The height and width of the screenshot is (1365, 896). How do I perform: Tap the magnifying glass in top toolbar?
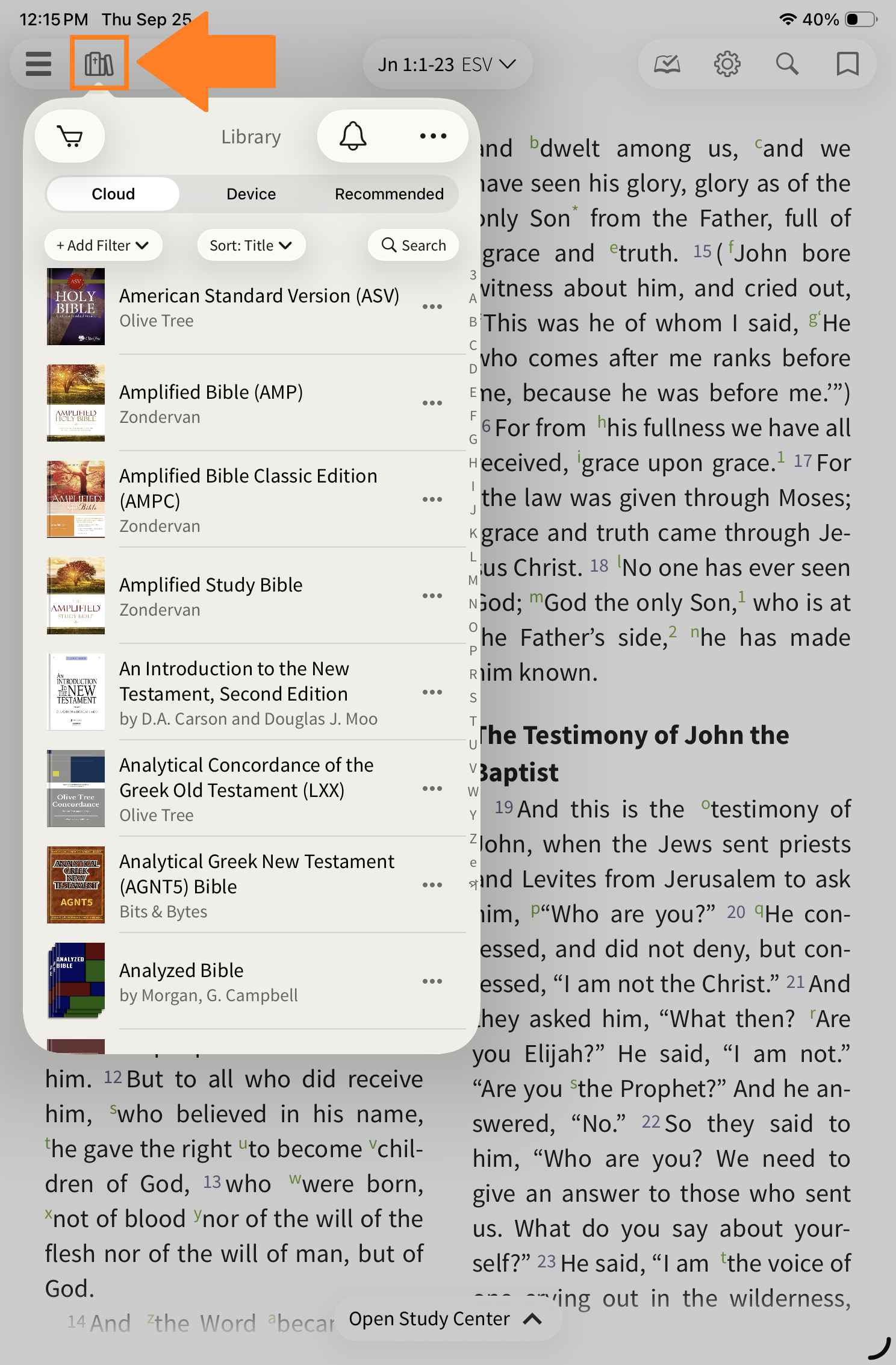tap(787, 64)
